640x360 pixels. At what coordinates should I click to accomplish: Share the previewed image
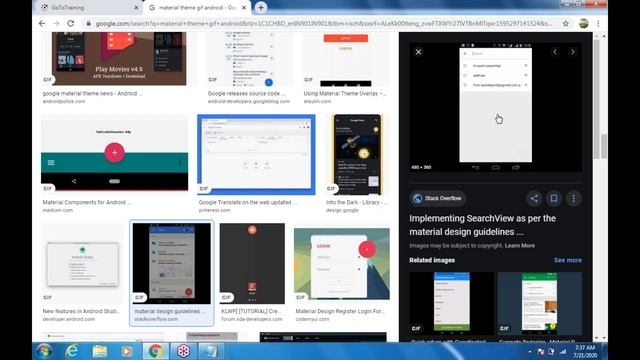coord(534,198)
